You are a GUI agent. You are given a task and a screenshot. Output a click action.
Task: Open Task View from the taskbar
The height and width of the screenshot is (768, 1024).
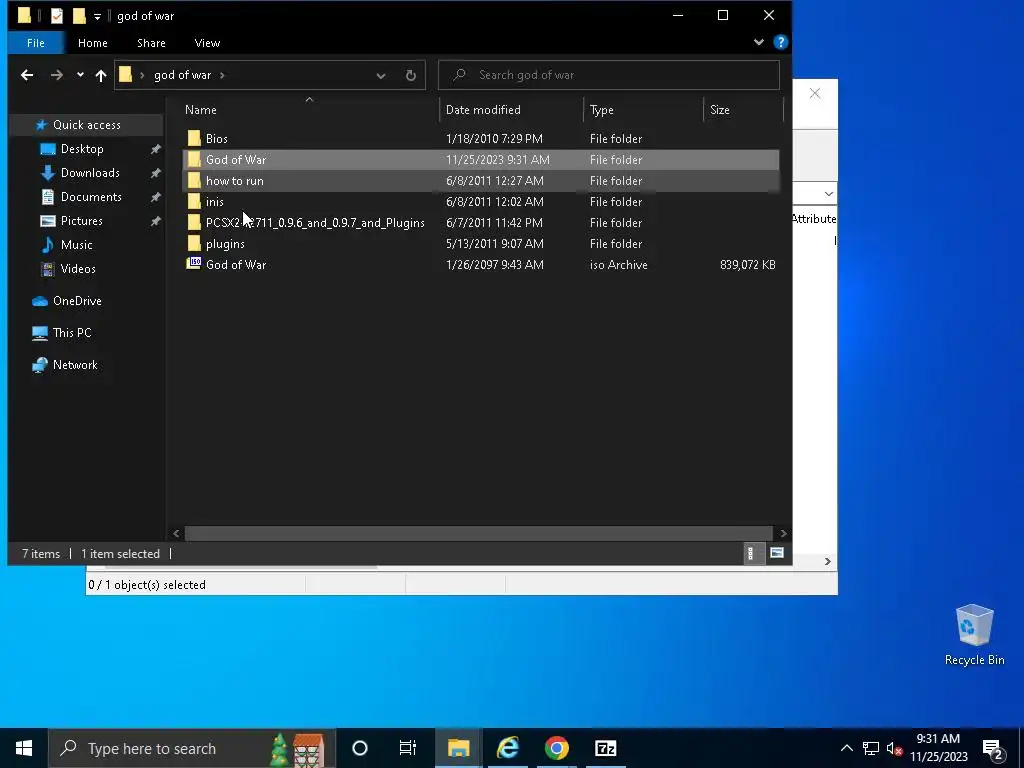pyautogui.click(x=408, y=748)
